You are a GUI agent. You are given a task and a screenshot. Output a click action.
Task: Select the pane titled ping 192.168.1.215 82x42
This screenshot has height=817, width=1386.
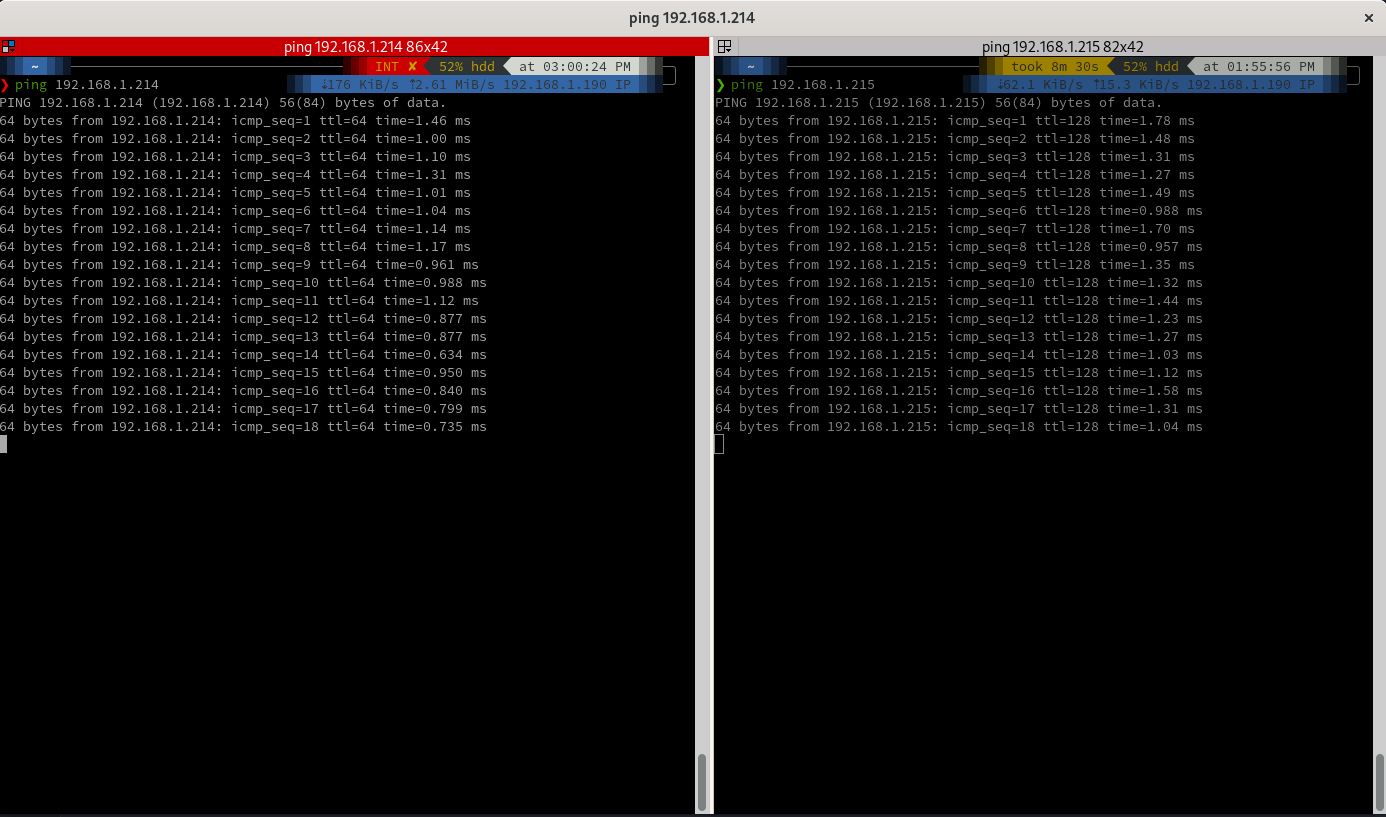tap(1045, 46)
